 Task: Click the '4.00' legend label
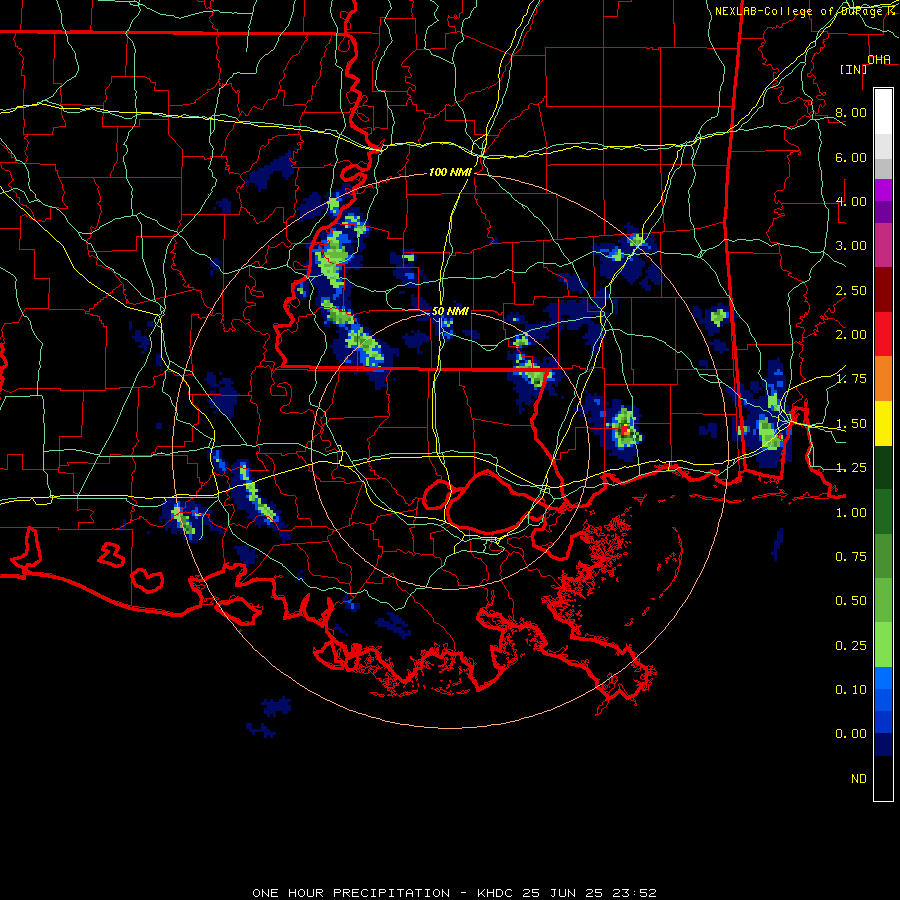click(x=851, y=201)
